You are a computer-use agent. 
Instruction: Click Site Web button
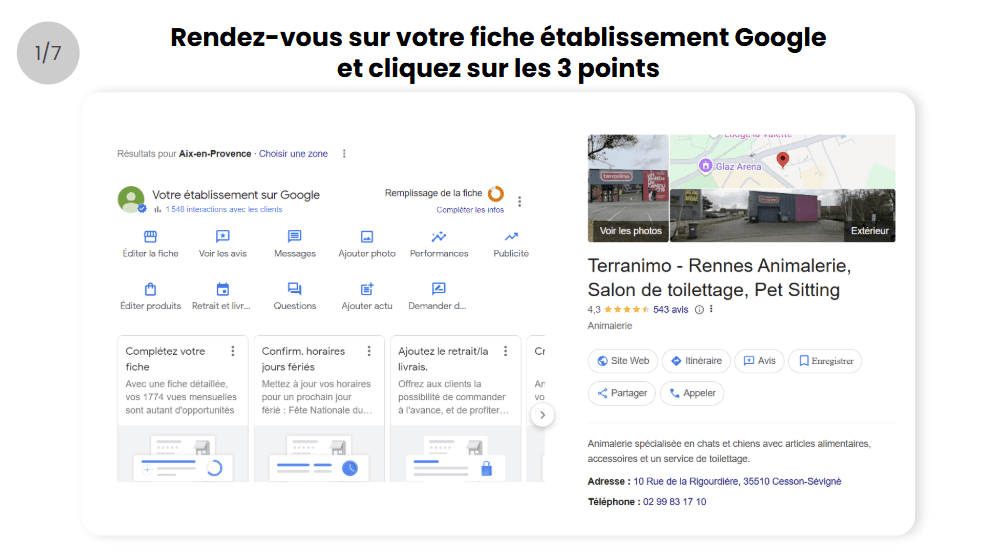coord(624,361)
